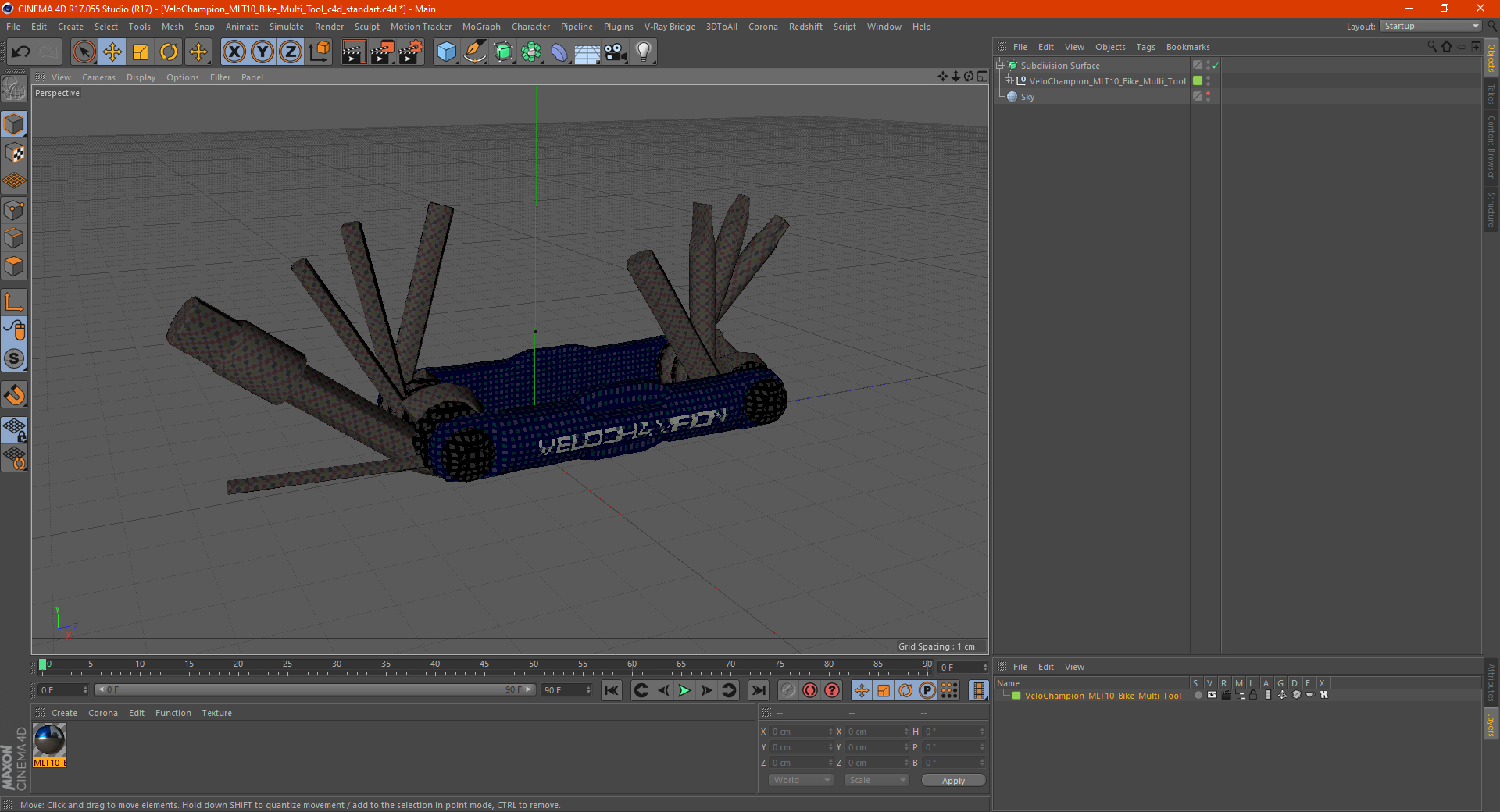Click timeline frame 45 marker
Viewport: 1500px width, 812px height.
coord(484,664)
